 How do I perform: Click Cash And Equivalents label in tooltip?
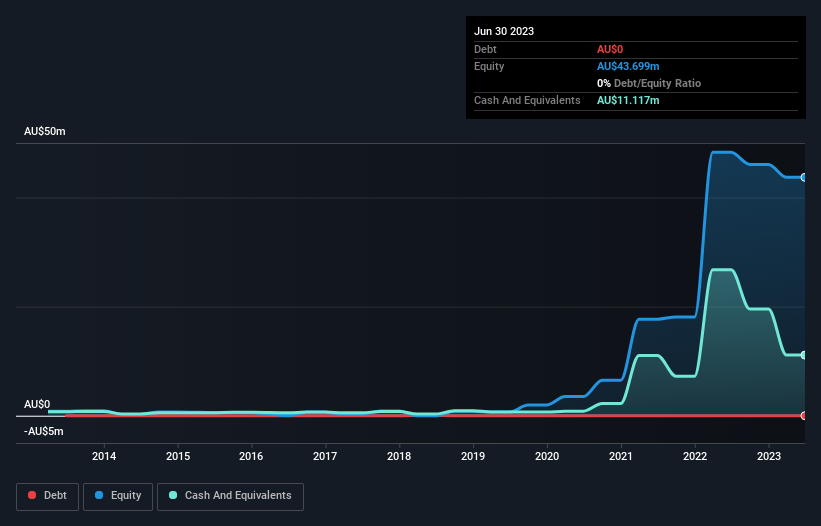tap(527, 100)
